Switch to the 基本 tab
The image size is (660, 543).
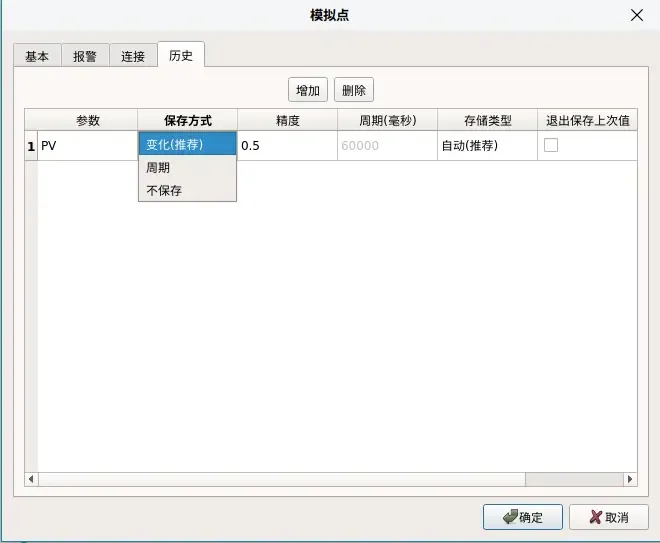click(x=37, y=56)
